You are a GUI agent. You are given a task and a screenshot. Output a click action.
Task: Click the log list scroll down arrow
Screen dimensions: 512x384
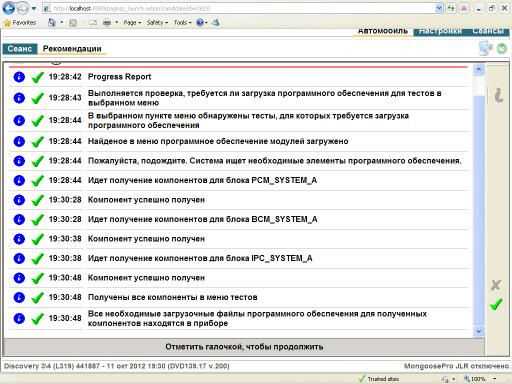479,332
